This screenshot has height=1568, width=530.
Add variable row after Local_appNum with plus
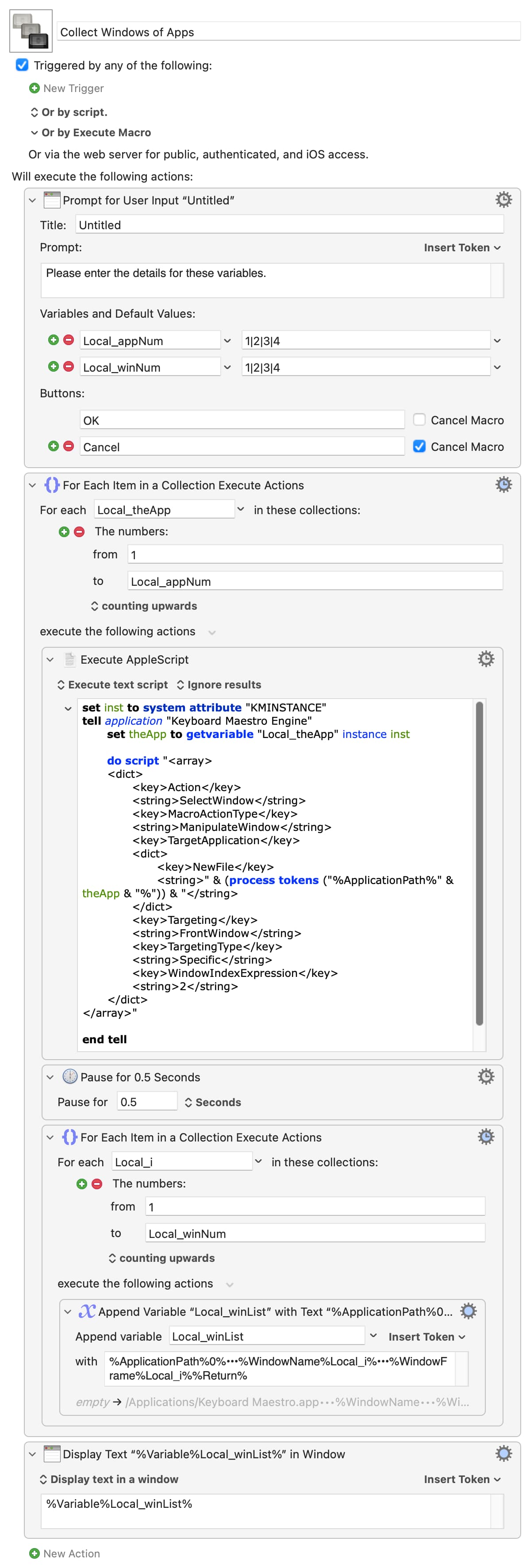54,340
